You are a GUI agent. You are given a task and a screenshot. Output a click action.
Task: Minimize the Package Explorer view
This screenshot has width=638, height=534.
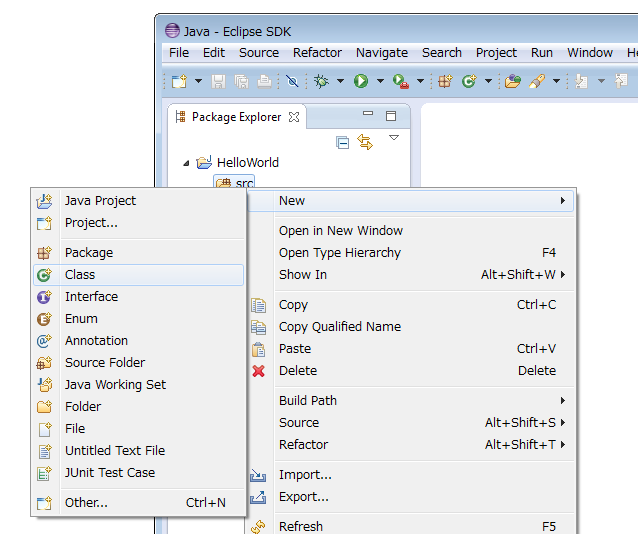point(368,114)
